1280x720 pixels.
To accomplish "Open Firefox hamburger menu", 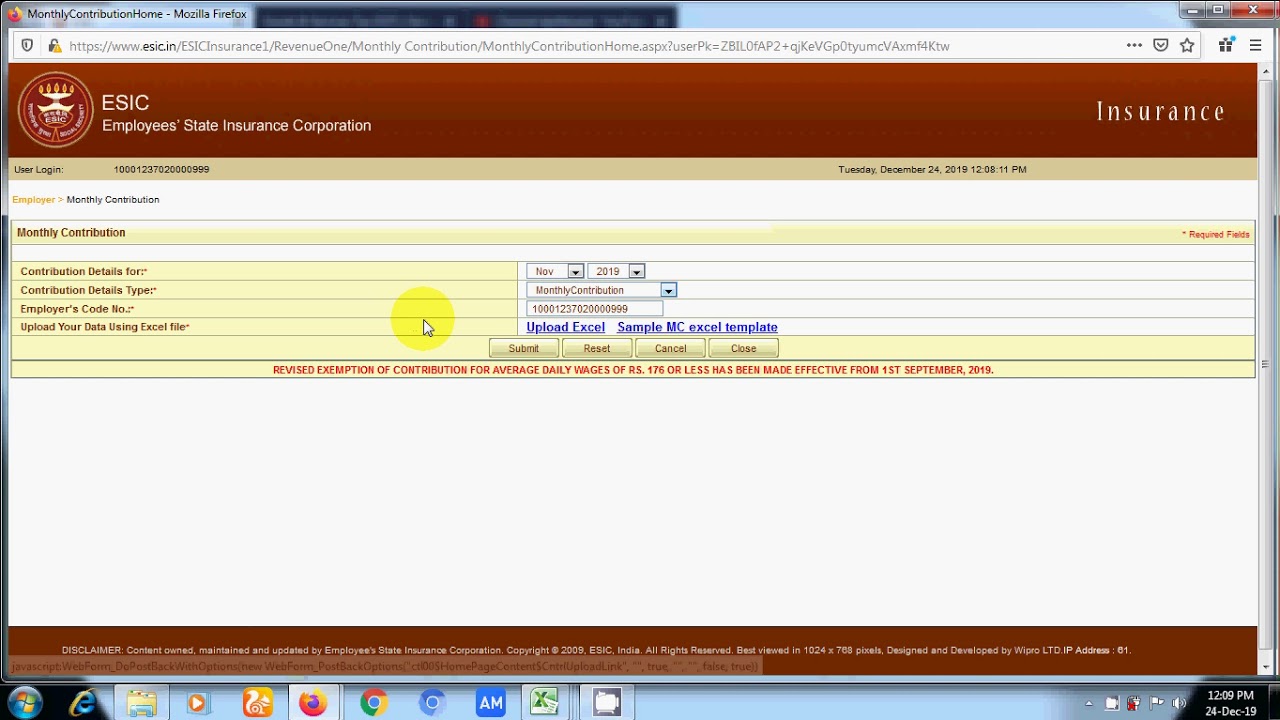I will tap(1255, 45).
